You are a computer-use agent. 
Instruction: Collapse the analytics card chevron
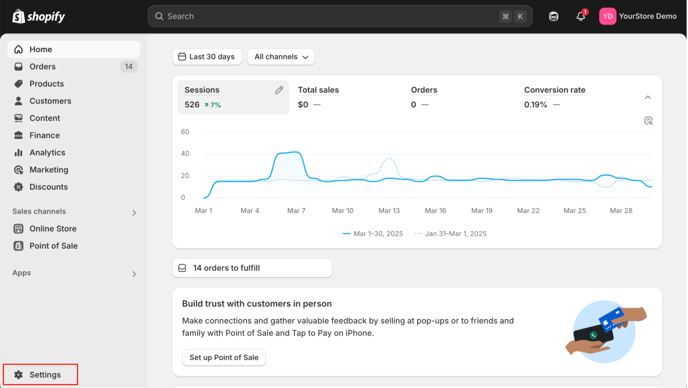point(648,97)
